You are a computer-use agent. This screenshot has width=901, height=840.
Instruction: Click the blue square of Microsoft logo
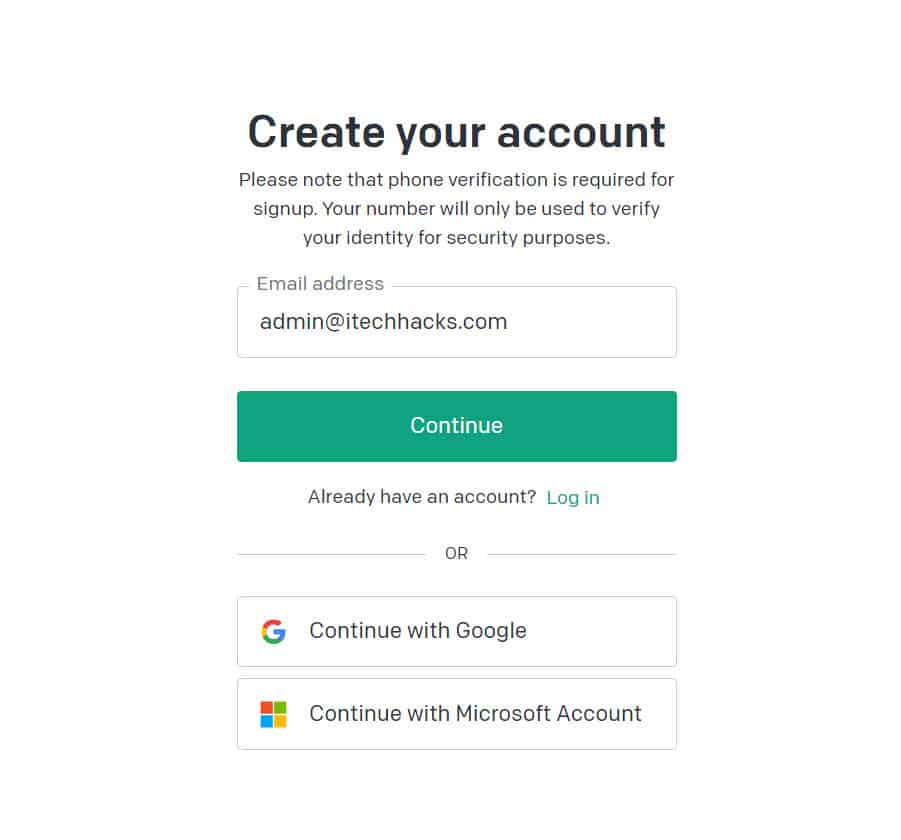[x=267, y=721]
